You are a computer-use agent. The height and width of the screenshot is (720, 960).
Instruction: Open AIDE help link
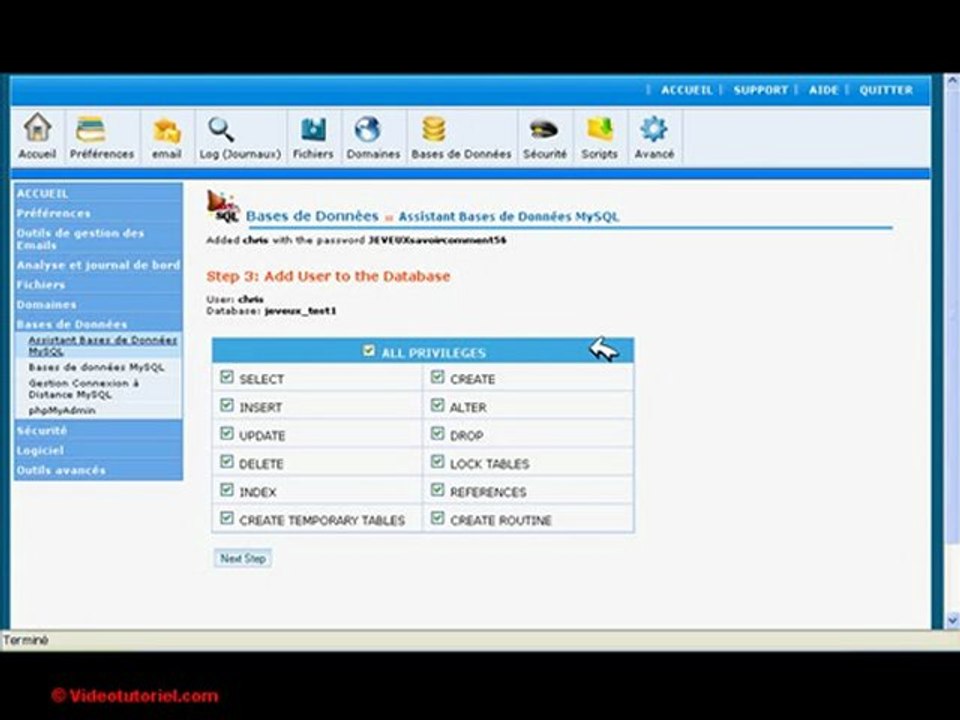pyautogui.click(x=823, y=90)
